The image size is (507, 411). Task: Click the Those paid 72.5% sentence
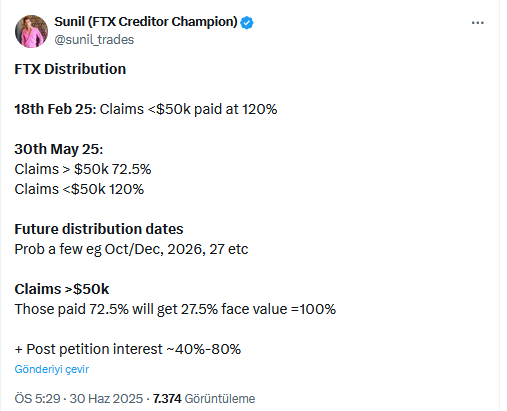(175, 309)
